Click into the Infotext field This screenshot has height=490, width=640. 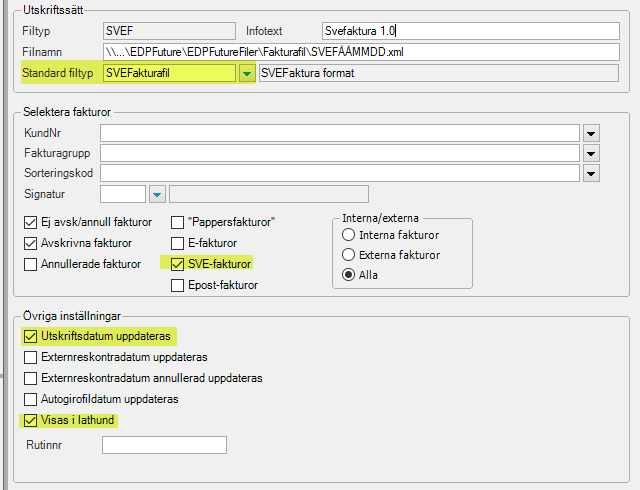coord(471,31)
